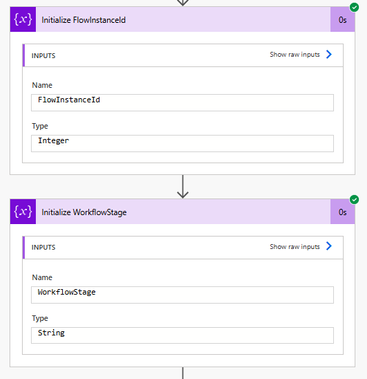Click the INPUTS heading in WorkflowStage card

[43, 247]
